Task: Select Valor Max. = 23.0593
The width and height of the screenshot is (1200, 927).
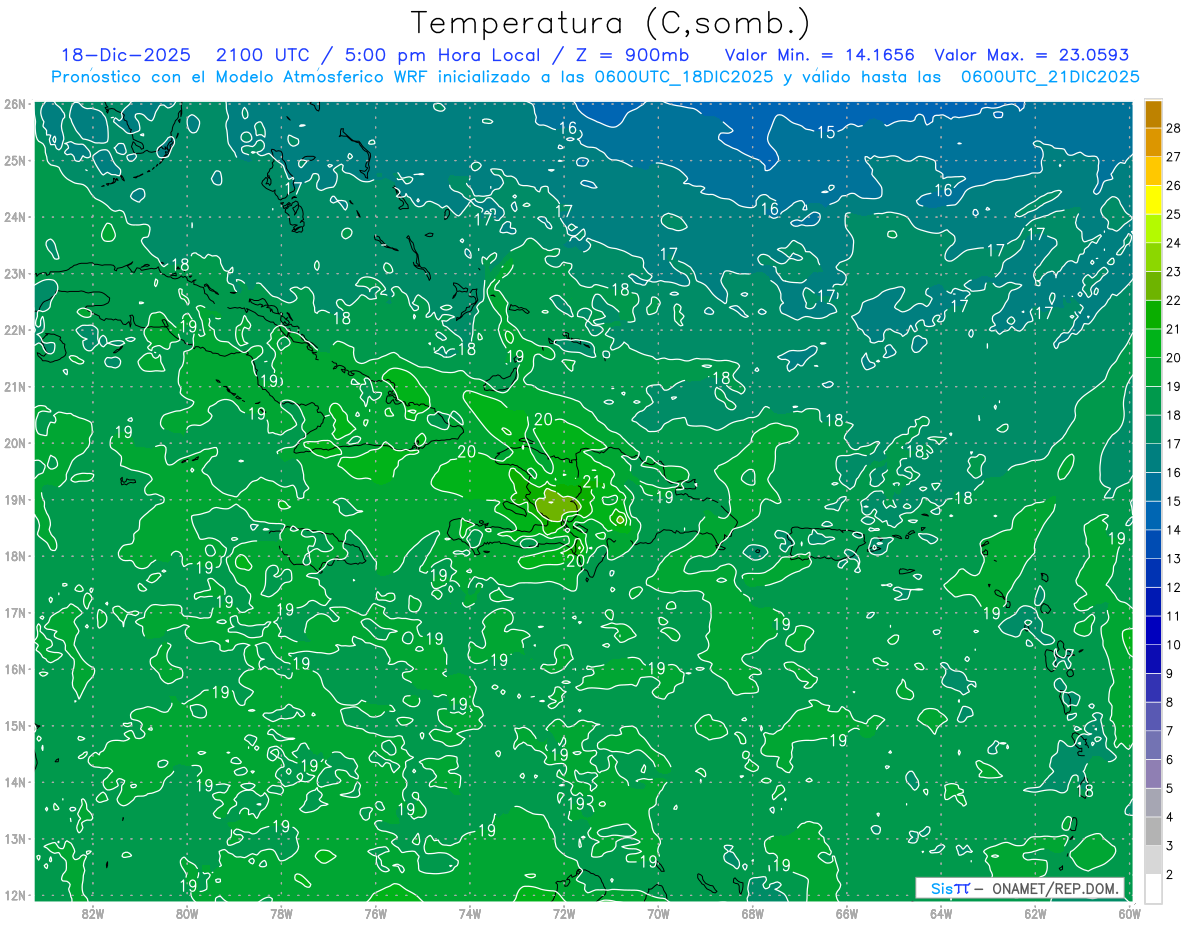Action: tap(1031, 55)
